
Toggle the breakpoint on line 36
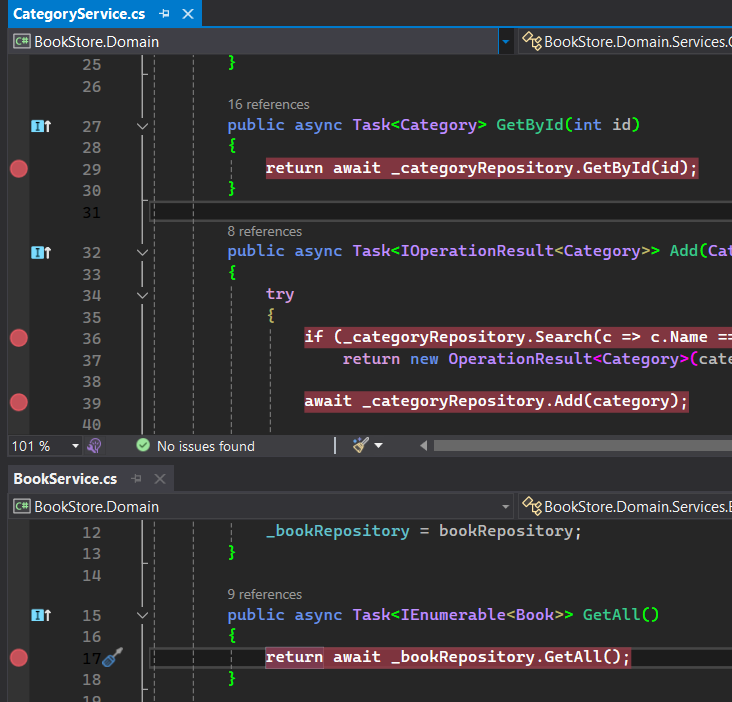coord(18,338)
